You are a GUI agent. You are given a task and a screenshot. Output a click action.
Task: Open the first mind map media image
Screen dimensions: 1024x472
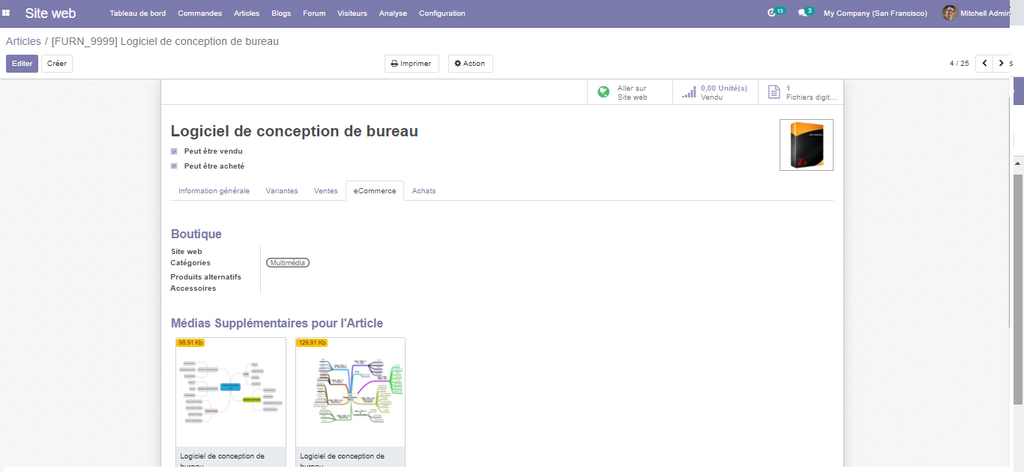coord(230,391)
